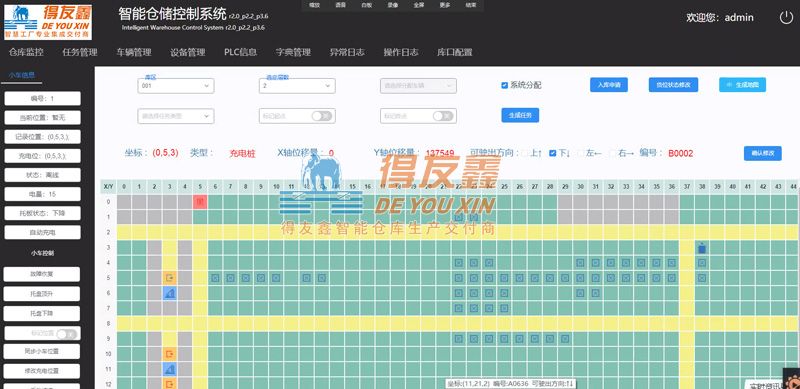Viewport: 800px width, 389px height.
Task: Select the red charging pile cell in row 0
Action: point(200,202)
